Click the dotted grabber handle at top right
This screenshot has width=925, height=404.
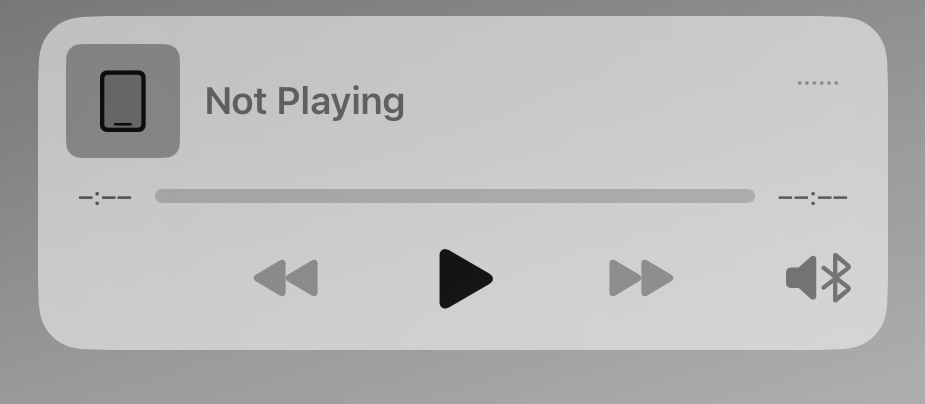(818, 83)
